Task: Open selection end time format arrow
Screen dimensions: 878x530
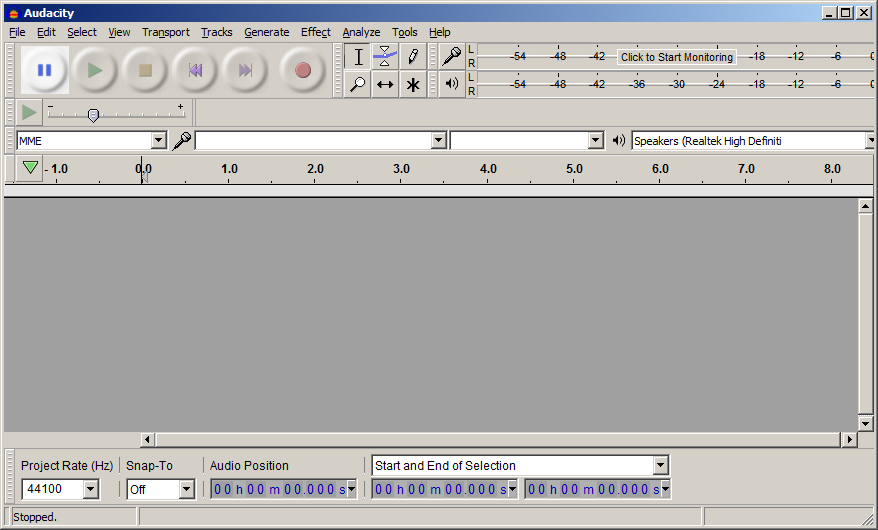Action: (665, 489)
